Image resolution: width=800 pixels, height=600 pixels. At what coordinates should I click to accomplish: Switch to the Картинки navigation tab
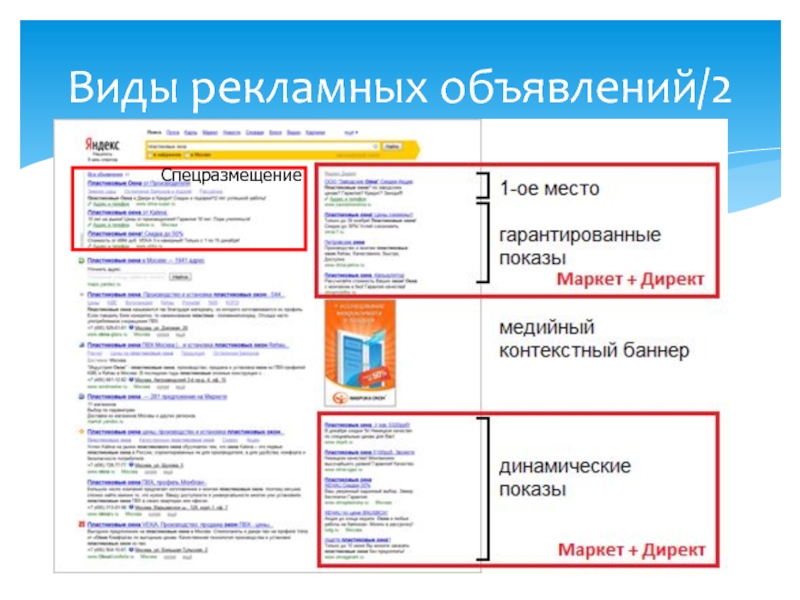pos(315,133)
